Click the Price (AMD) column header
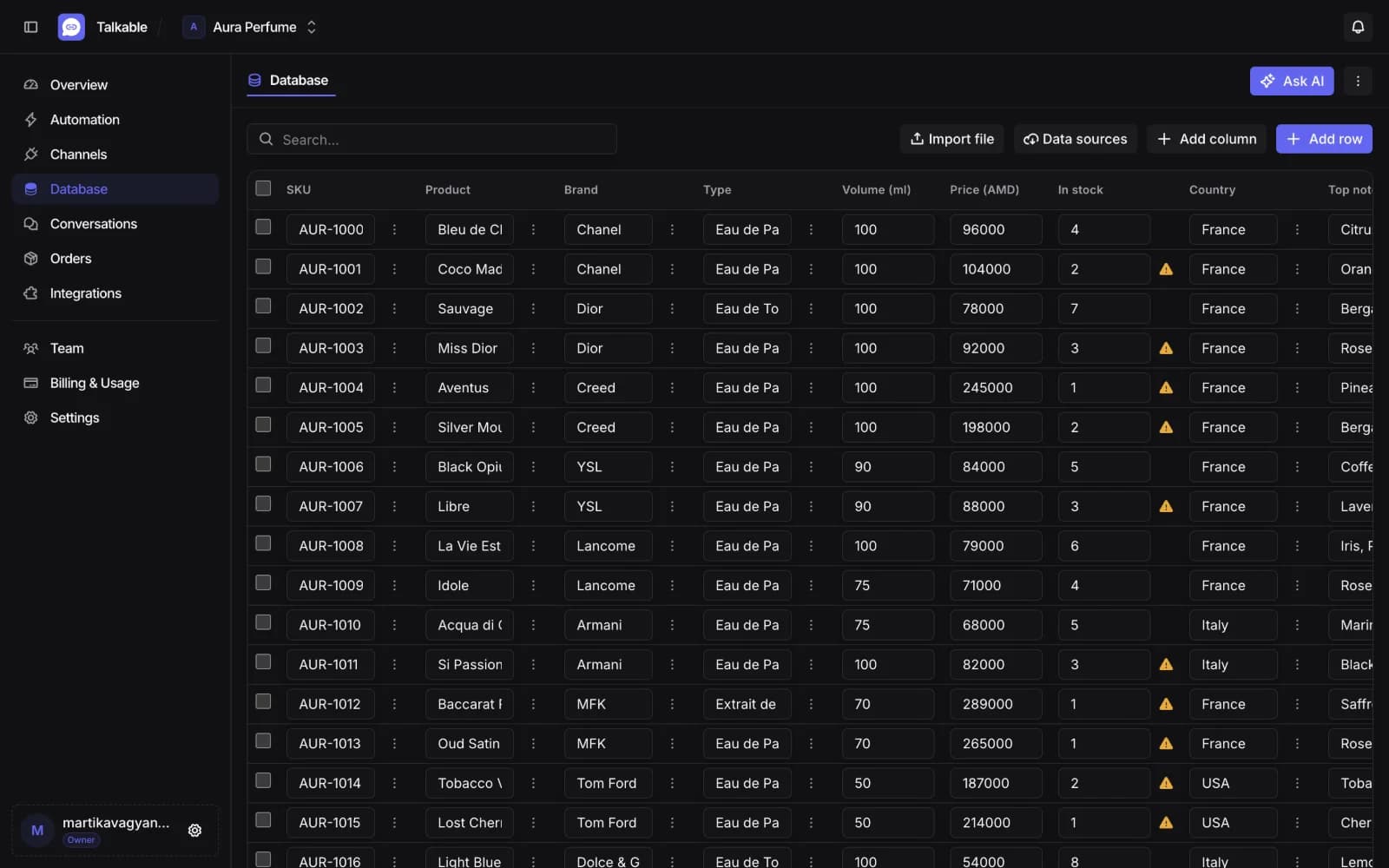The image size is (1389, 868). [x=984, y=189]
